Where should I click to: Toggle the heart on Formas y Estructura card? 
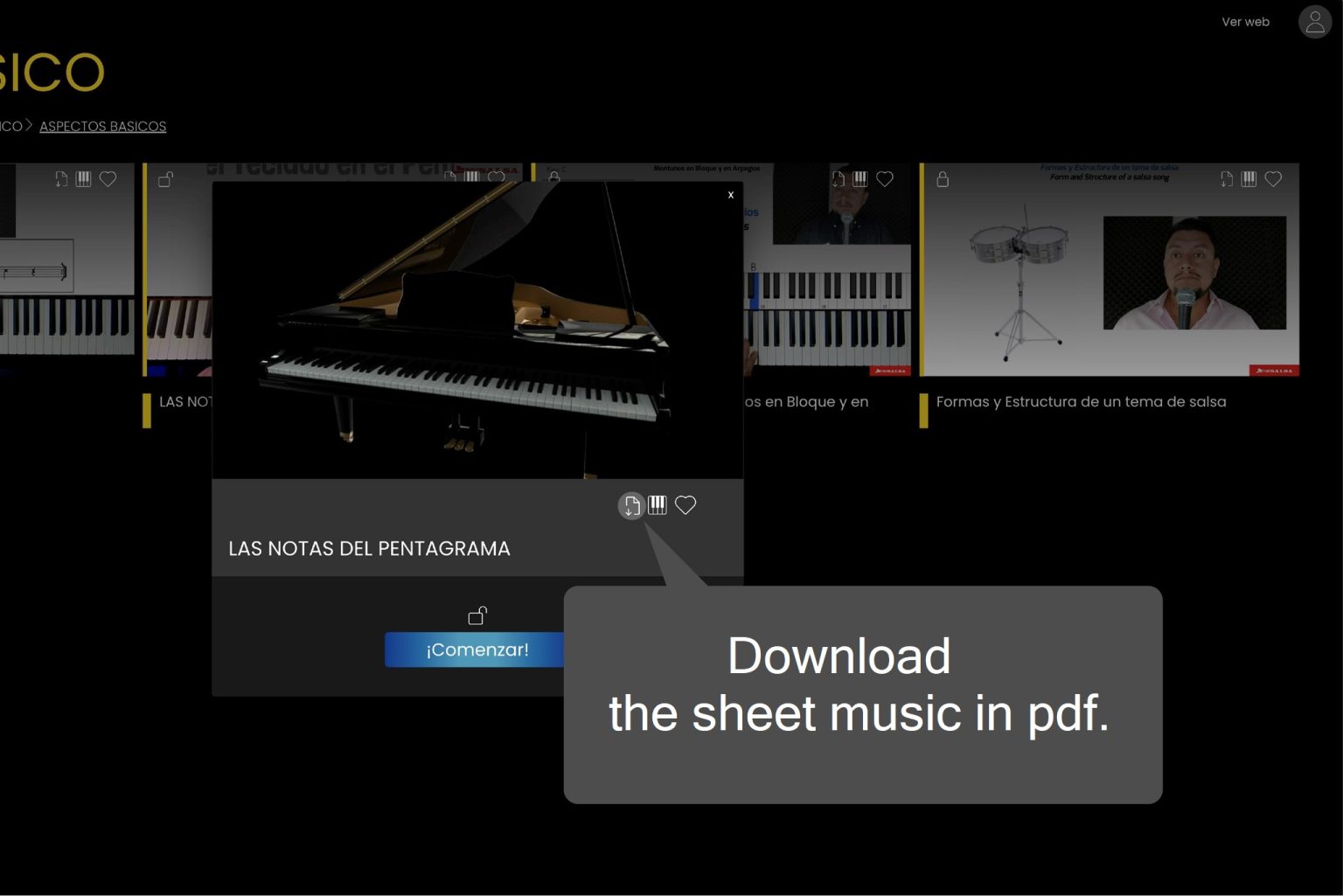(x=1273, y=178)
